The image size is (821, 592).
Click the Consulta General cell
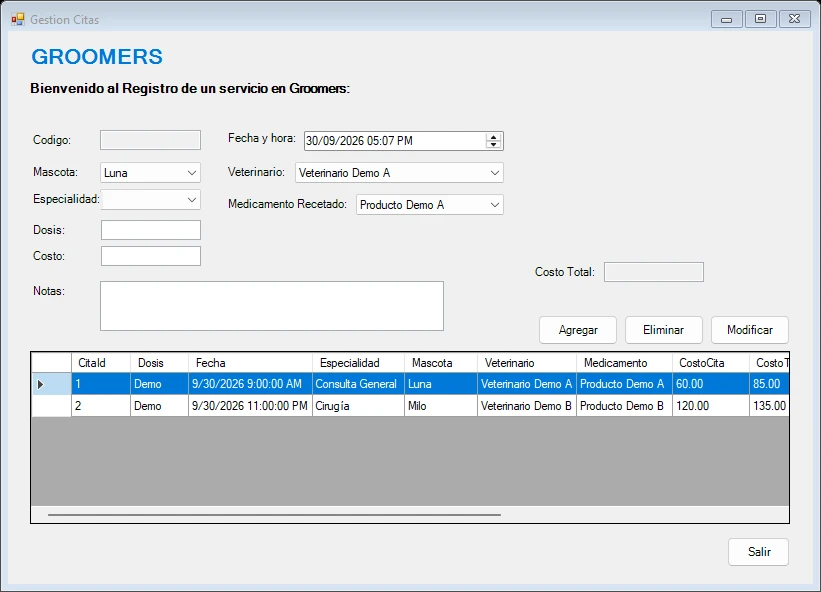click(x=358, y=384)
